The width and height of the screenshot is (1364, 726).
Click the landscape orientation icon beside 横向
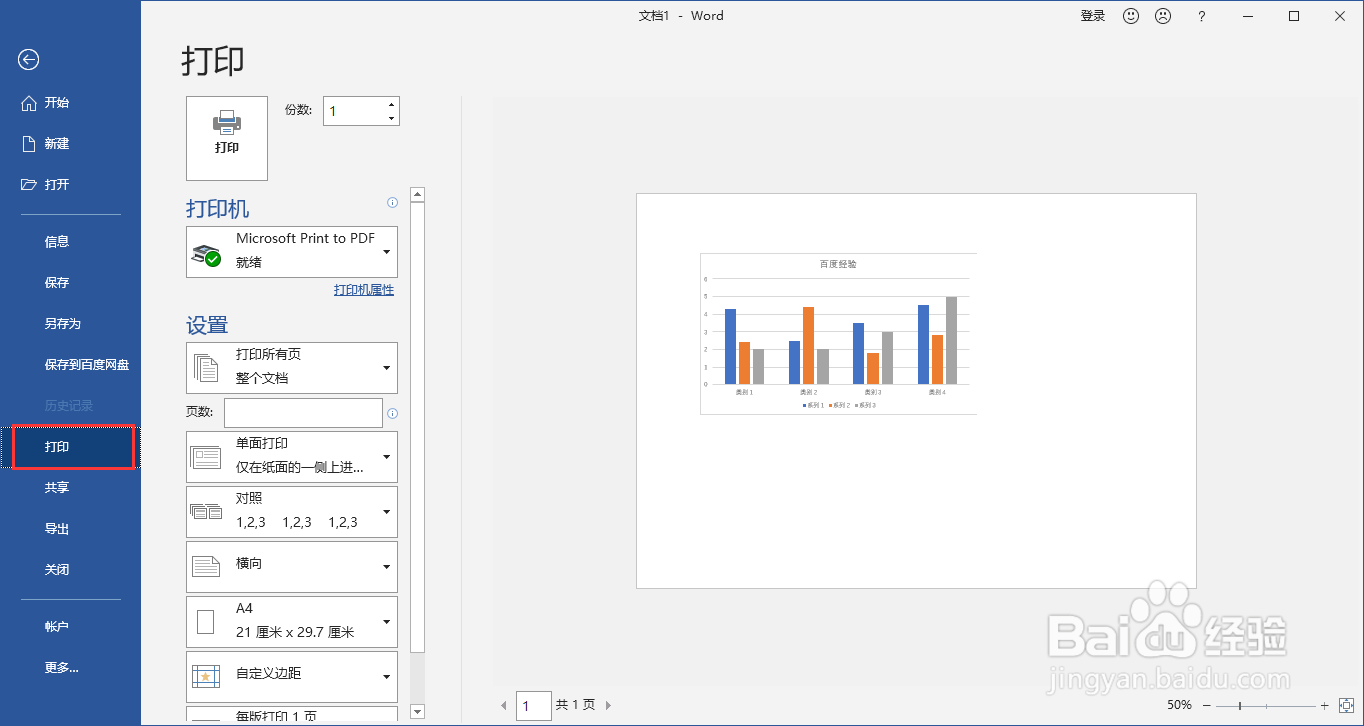click(206, 567)
